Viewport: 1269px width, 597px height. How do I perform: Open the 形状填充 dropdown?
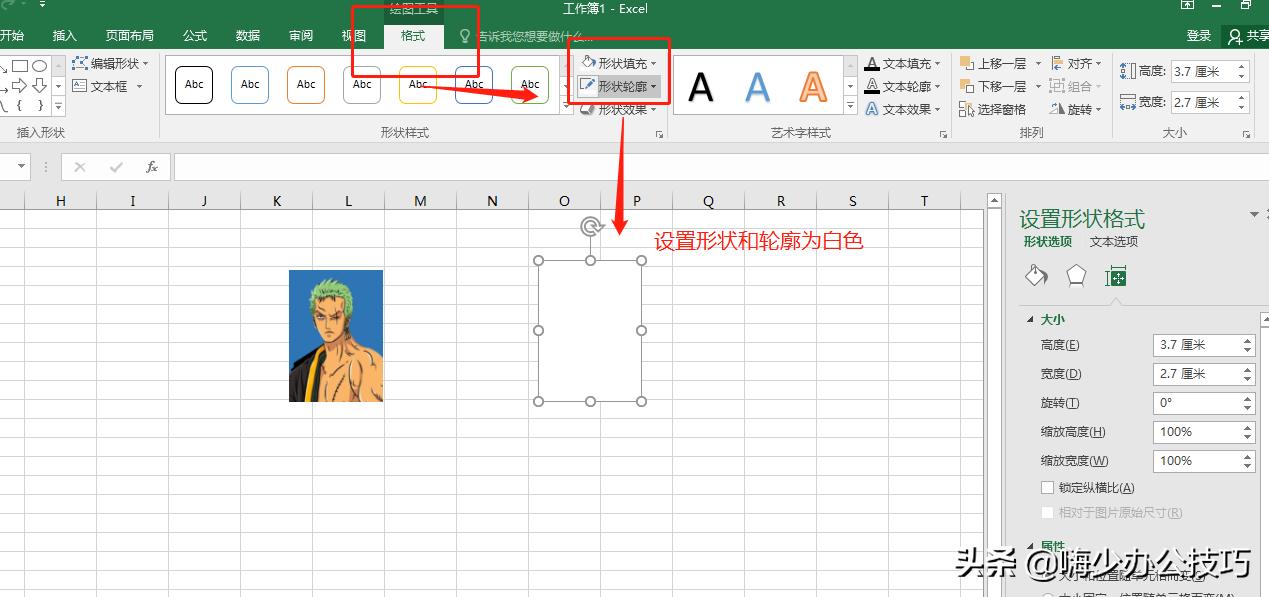pyautogui.click(x=617, y=62)
